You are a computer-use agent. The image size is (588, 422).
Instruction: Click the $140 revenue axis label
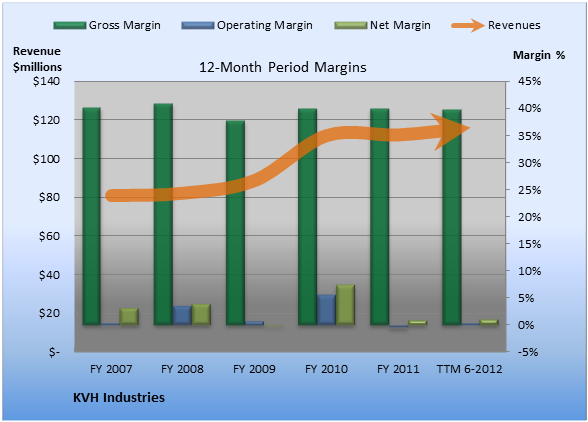(x=46, y=81)
